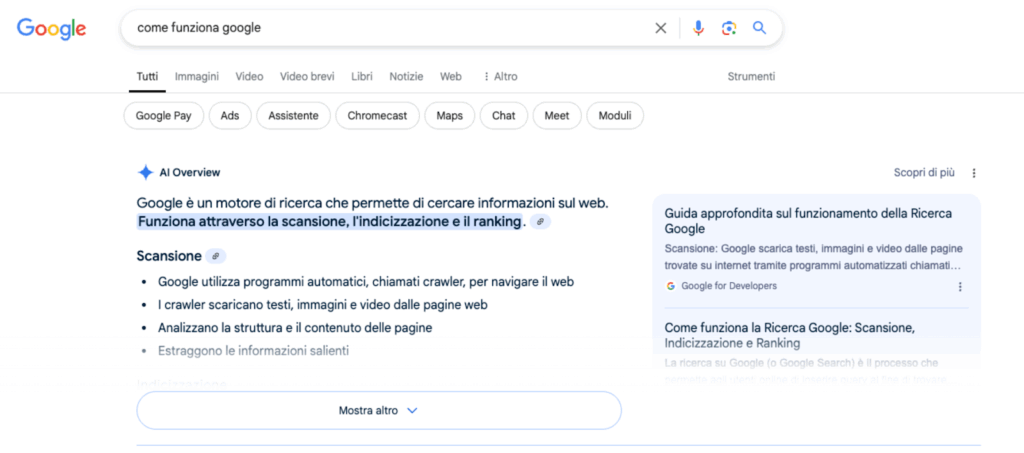This screenshot has height=453, width=1024.
Task: Click 'Google è un motore di ricerca' sentence
Action: pos(373,203)
